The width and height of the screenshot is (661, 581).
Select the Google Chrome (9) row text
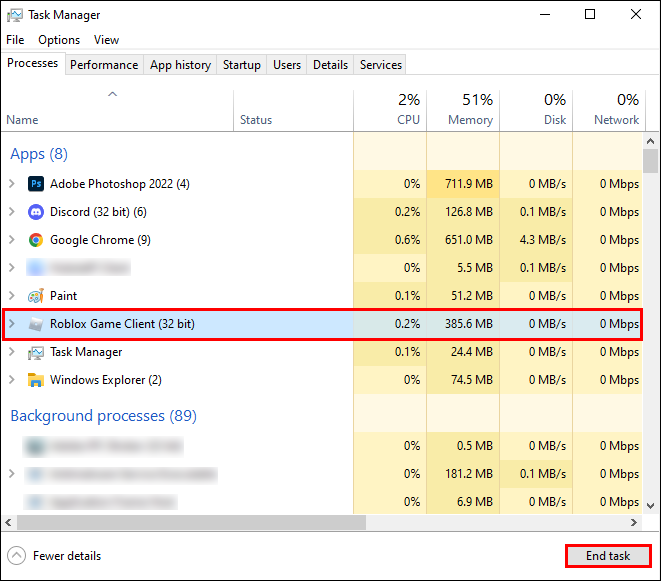pyautogui.click(x=100, y=240)
